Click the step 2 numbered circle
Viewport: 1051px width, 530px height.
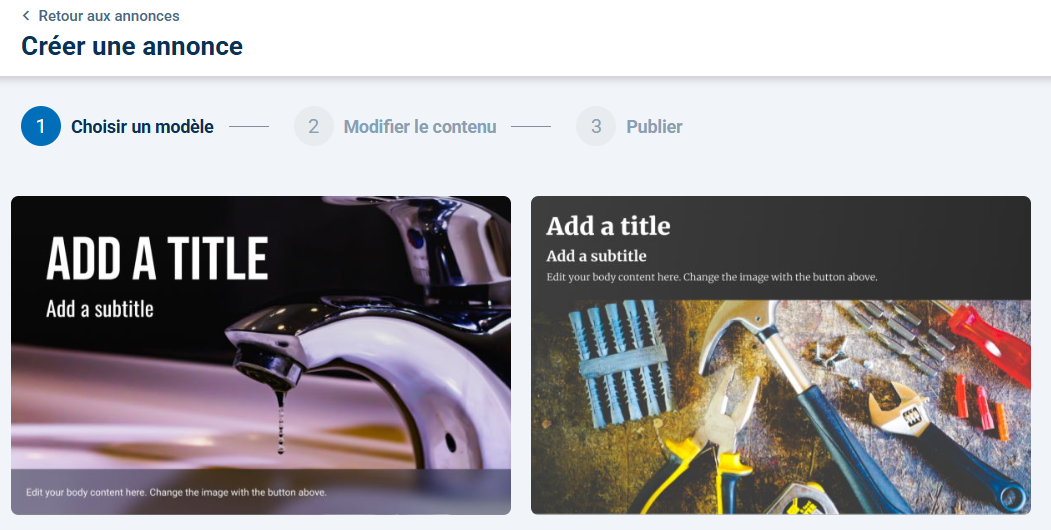pyautogui.click(x=314, y=126)
